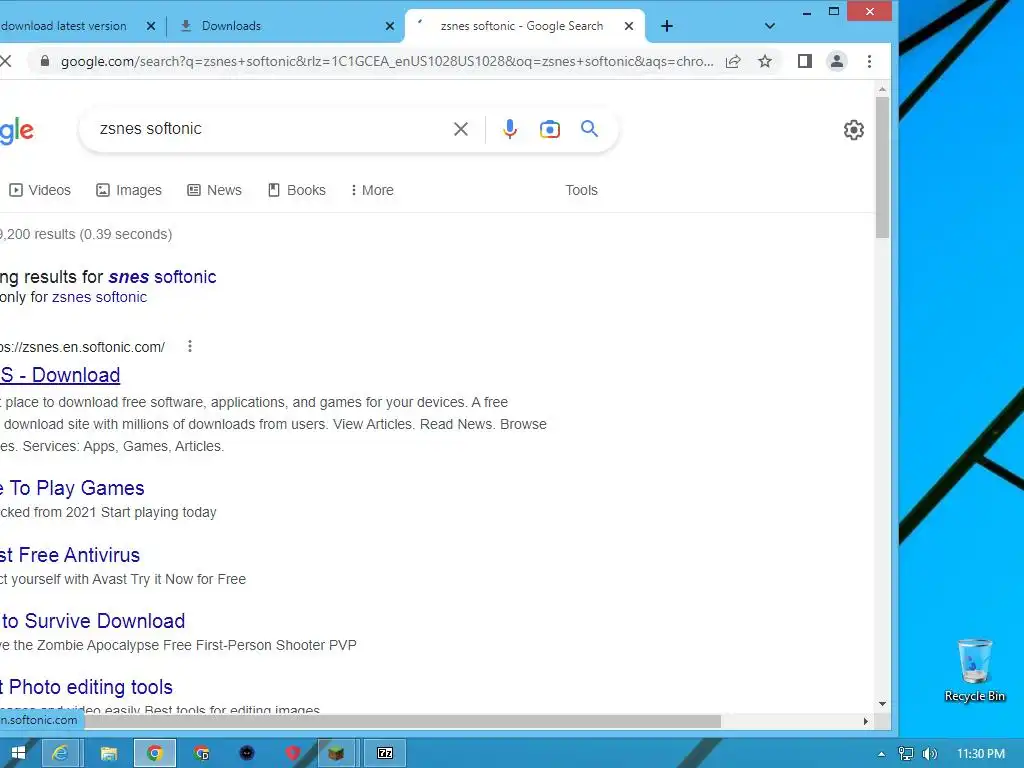Image resolution: width=1024 pixels, height=768 pixels.
Task: Open Google quick settings gear
Action: [854, 130]
